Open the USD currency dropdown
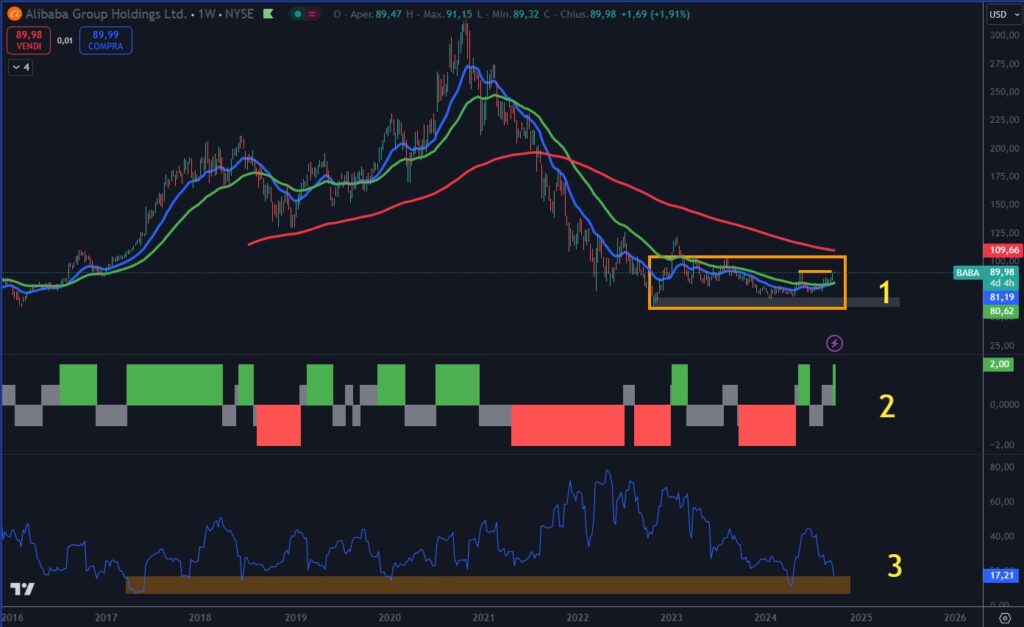 (1001, 14)
